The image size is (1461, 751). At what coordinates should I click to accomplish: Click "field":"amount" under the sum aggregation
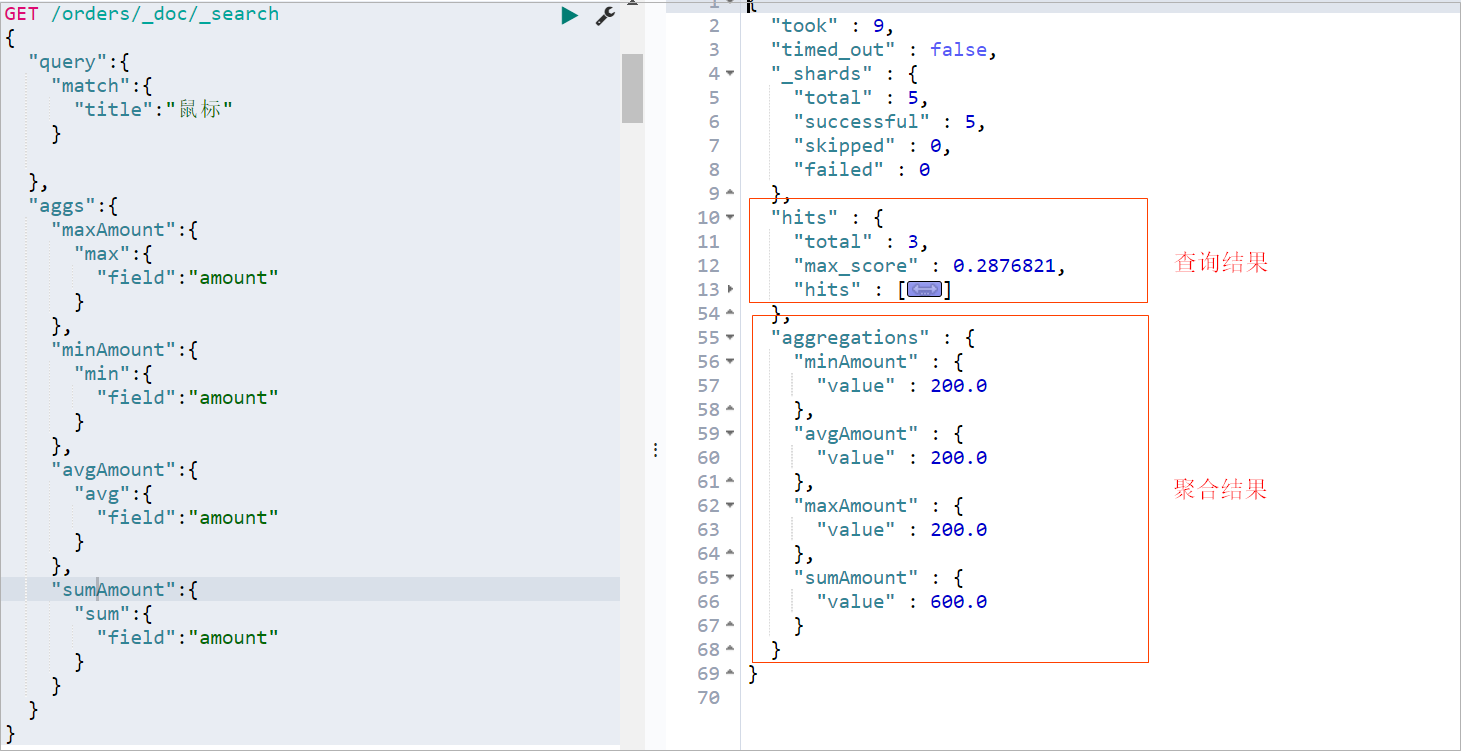(188, 638)
